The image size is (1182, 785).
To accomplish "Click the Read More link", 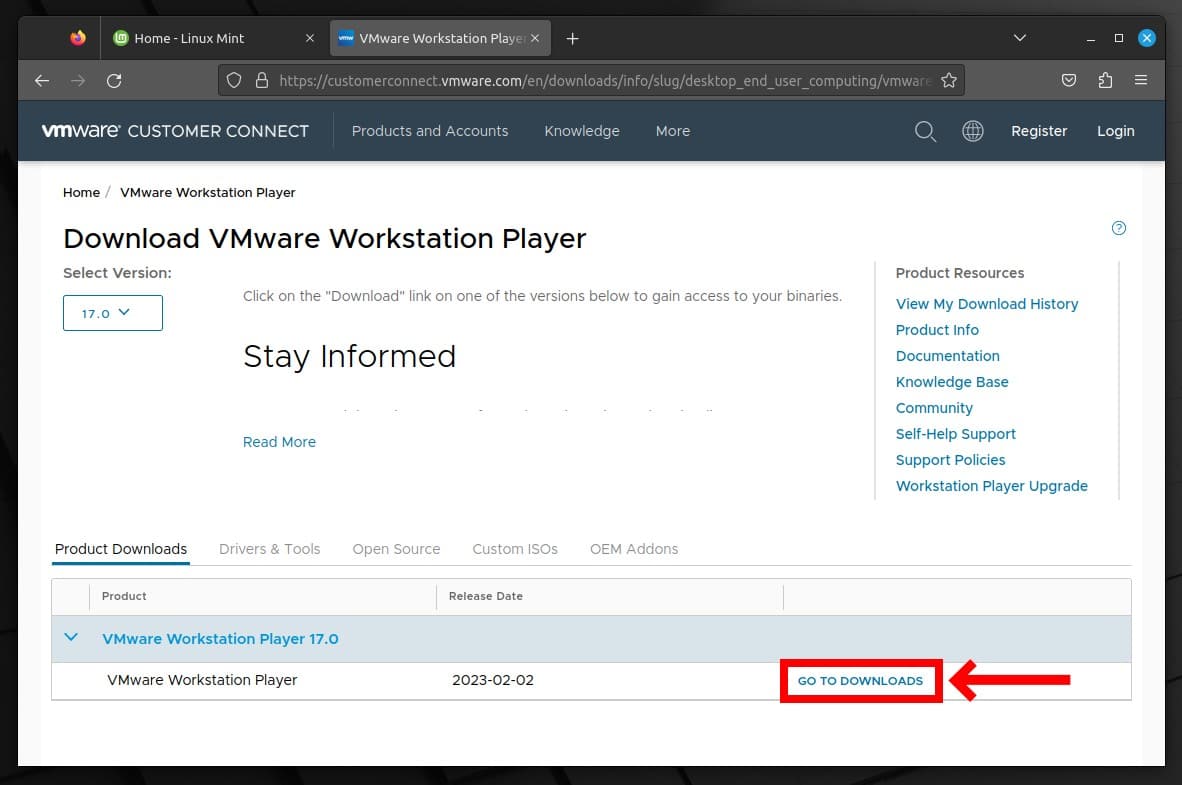I will click(279, 441).
